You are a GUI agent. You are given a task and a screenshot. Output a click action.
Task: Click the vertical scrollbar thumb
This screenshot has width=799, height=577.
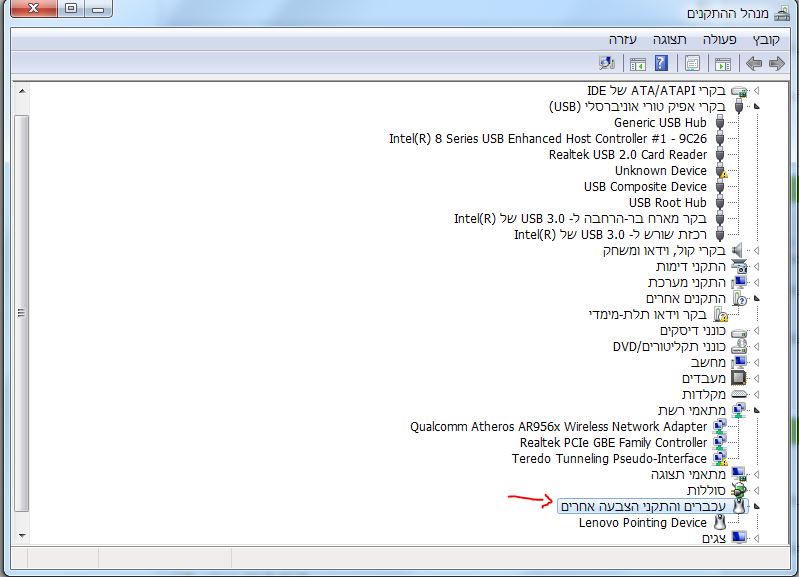(21, 313)
